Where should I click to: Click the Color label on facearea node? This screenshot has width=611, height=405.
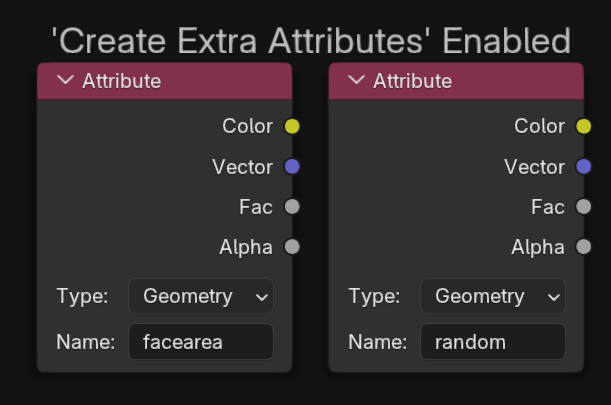[x=248, y=126]
